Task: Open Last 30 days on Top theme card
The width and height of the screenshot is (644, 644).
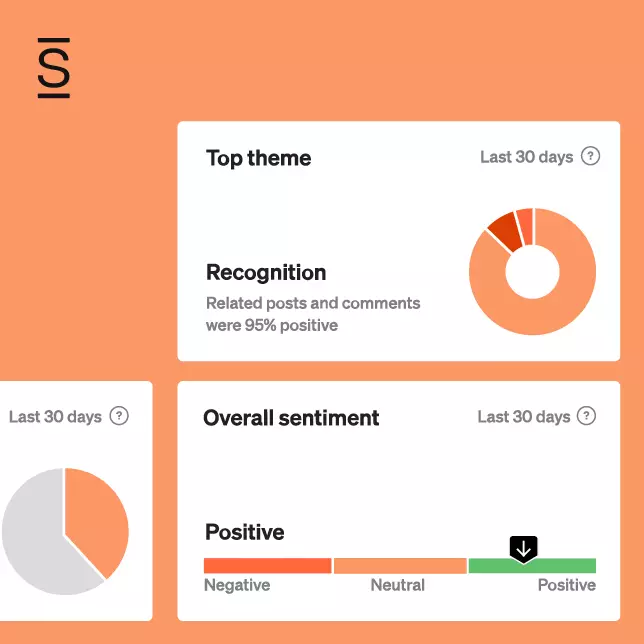Action: click(527, 157)
